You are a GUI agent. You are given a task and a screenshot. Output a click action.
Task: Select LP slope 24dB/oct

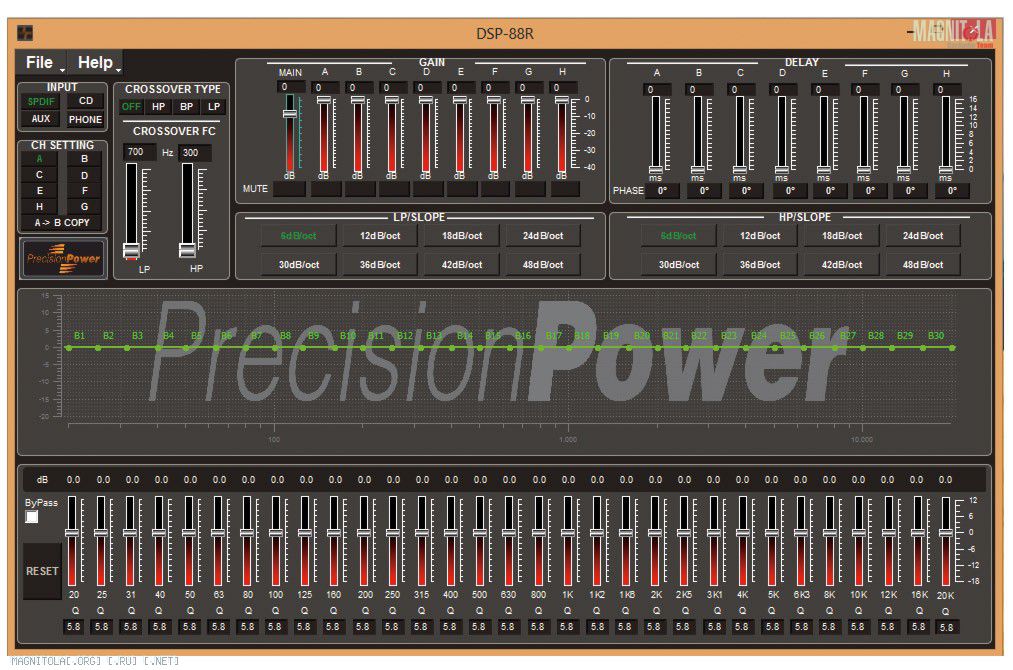point(543,236)
